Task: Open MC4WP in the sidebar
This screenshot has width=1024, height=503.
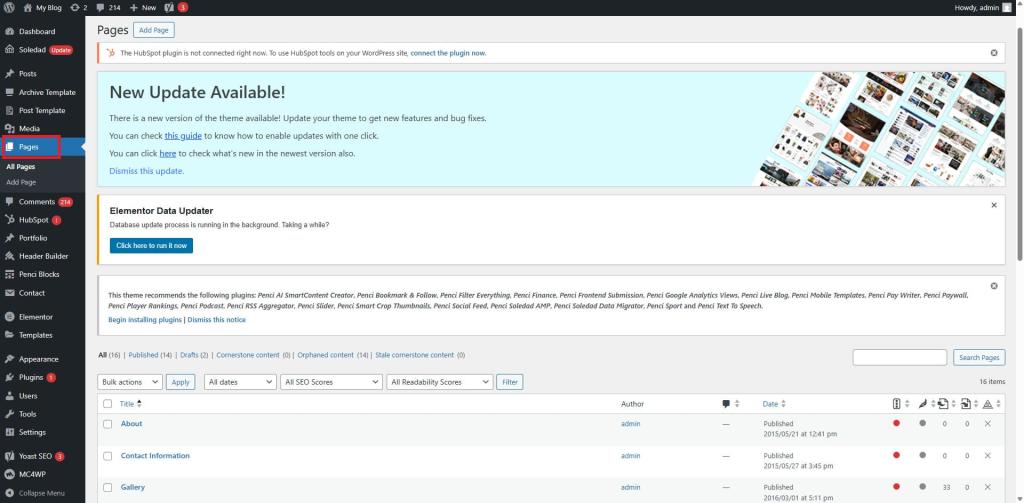Action: [32, 474]
